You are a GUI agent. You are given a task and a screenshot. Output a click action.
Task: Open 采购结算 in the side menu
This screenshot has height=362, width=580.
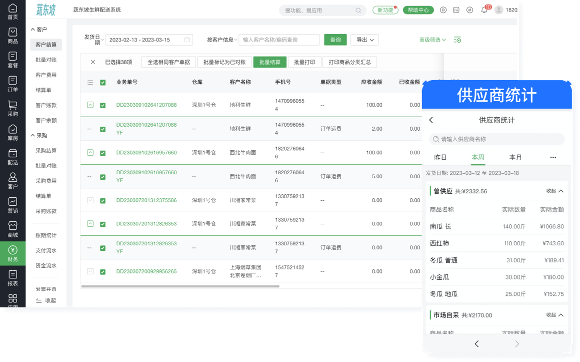point(46,150)
